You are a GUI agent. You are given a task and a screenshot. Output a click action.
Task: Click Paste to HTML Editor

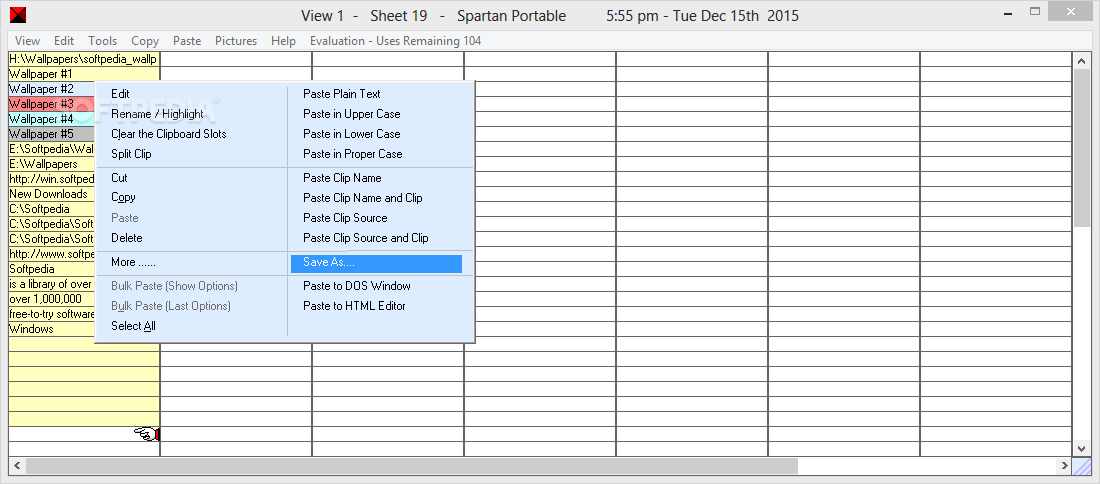[x=354, y=306]
